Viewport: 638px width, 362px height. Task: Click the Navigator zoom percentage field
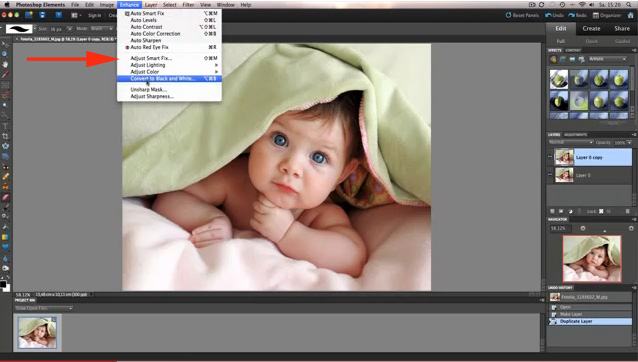point(561,228)
